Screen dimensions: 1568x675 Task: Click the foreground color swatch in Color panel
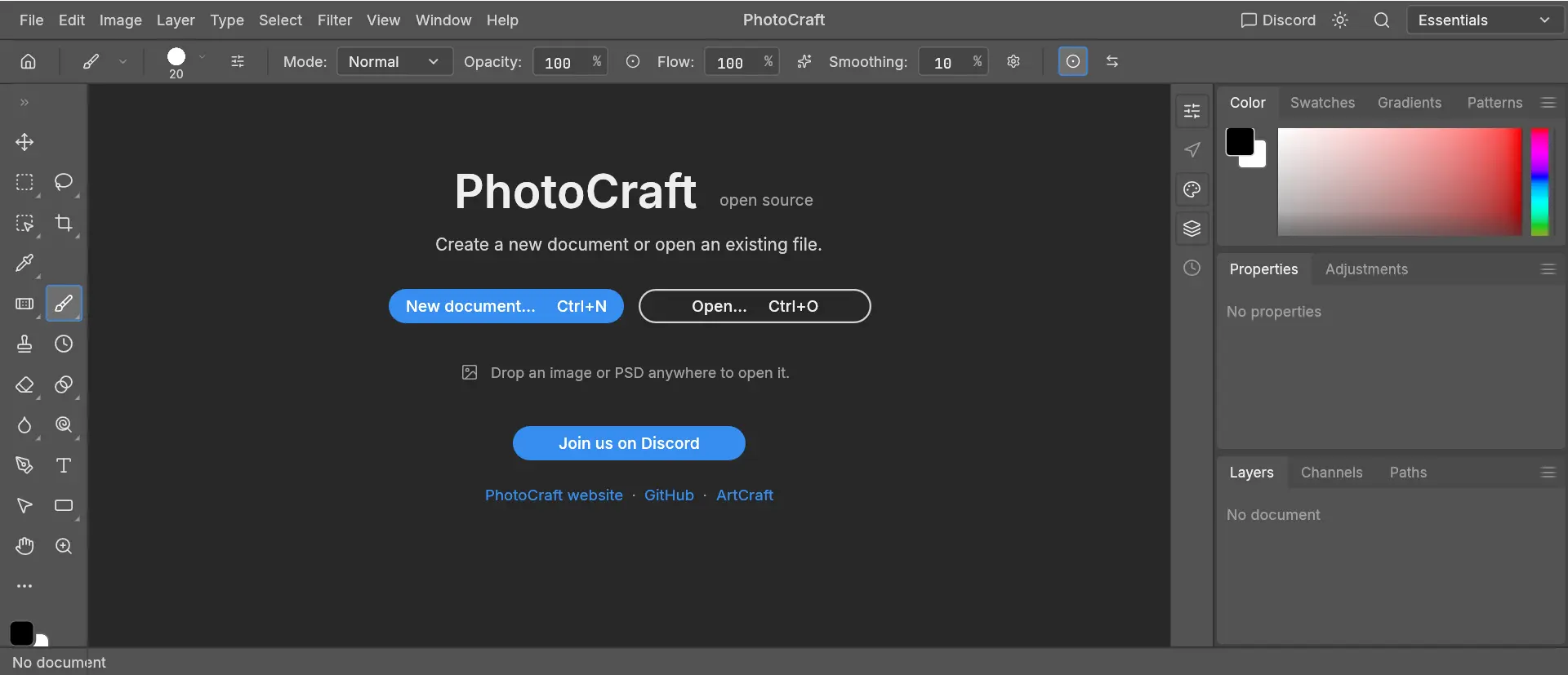click(x=1240, y=142)
